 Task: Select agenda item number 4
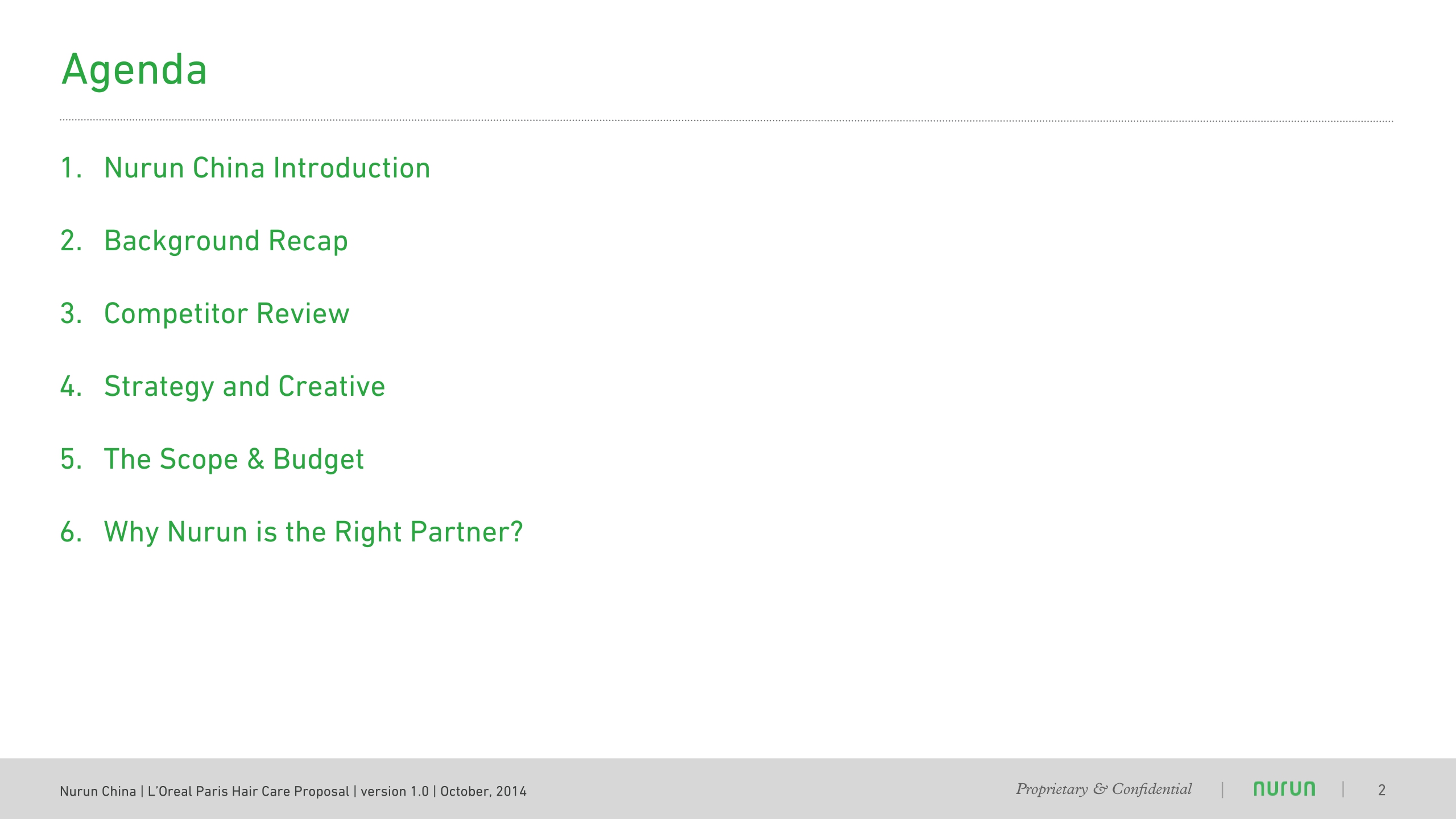(68, 386)
